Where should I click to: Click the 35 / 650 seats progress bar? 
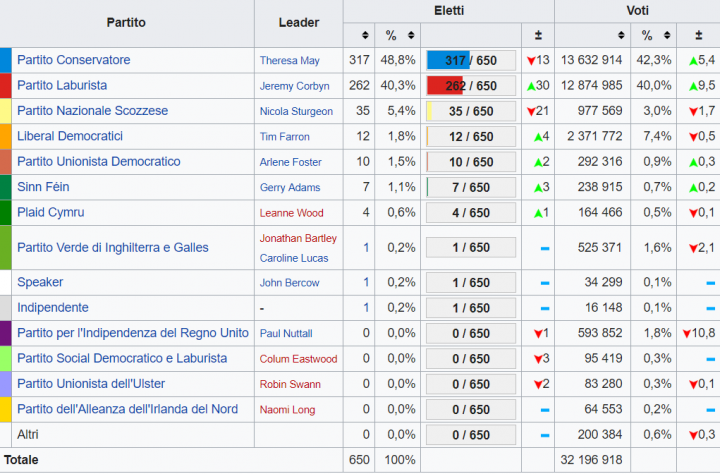pos(471,111)
